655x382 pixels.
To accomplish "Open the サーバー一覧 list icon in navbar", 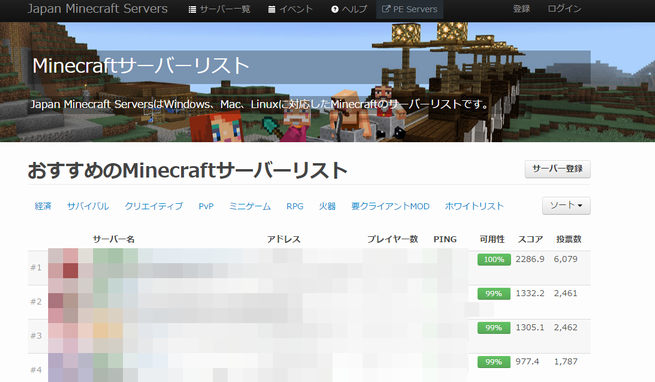I will coord(192,10).
